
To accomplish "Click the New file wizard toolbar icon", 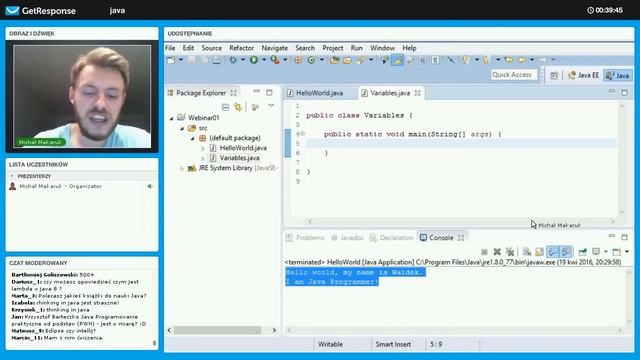I will pyautogui.click(x=171, y=60).
